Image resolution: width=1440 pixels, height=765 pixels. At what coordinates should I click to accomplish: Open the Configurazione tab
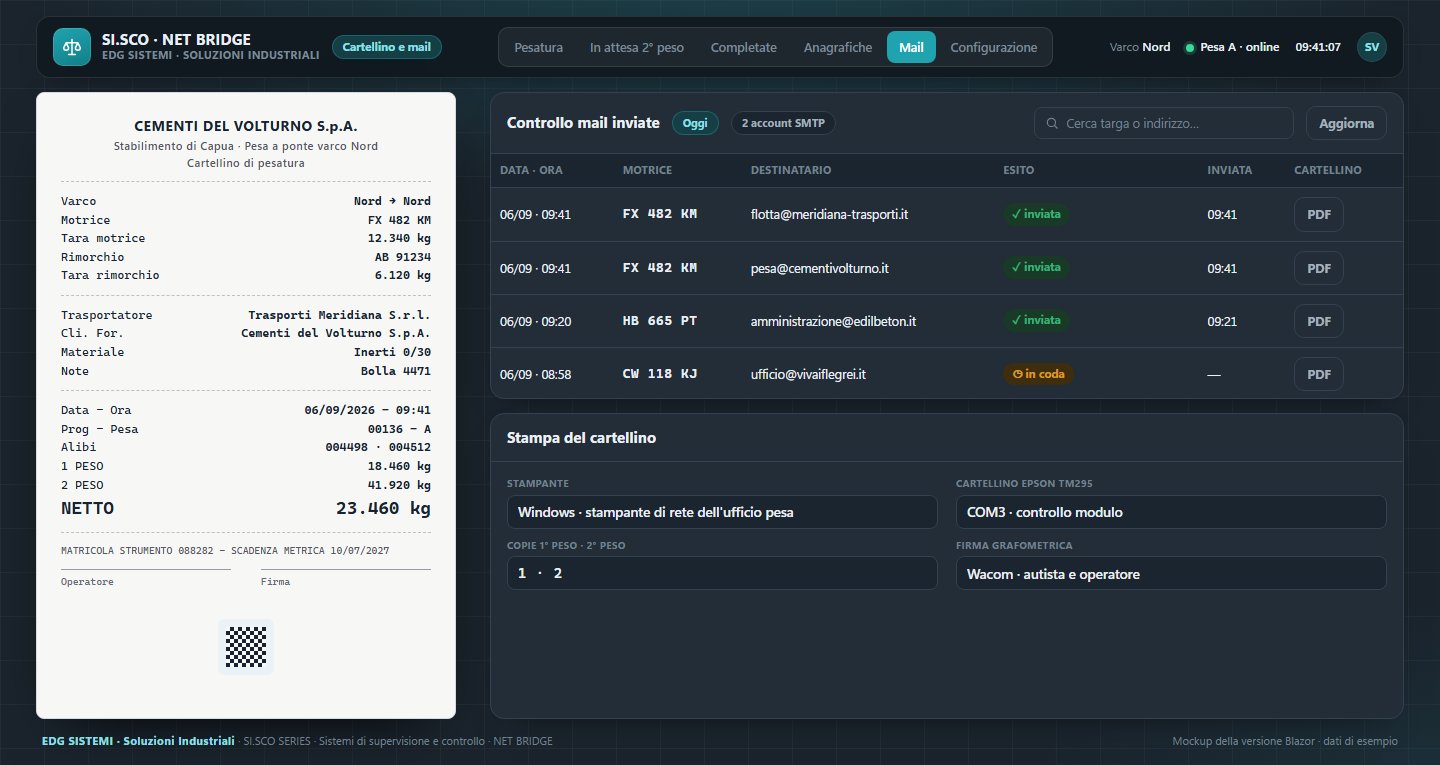pos(993,47)
